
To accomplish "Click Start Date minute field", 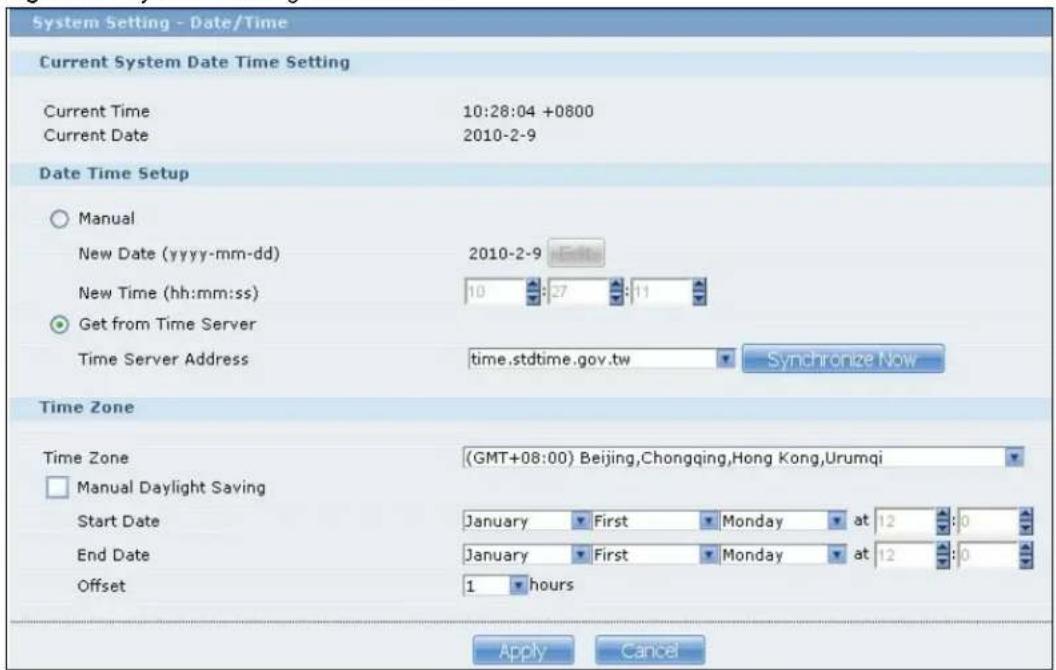I will coord(988,521).
